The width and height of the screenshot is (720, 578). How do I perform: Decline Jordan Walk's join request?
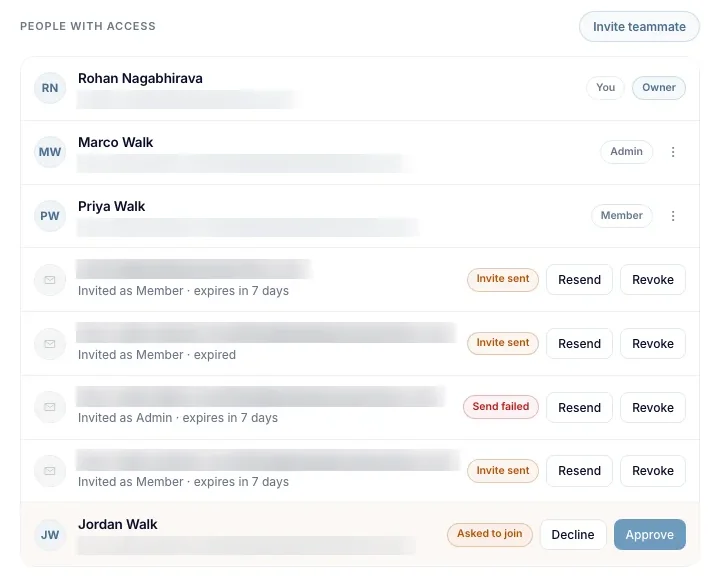tap(573, 534)
